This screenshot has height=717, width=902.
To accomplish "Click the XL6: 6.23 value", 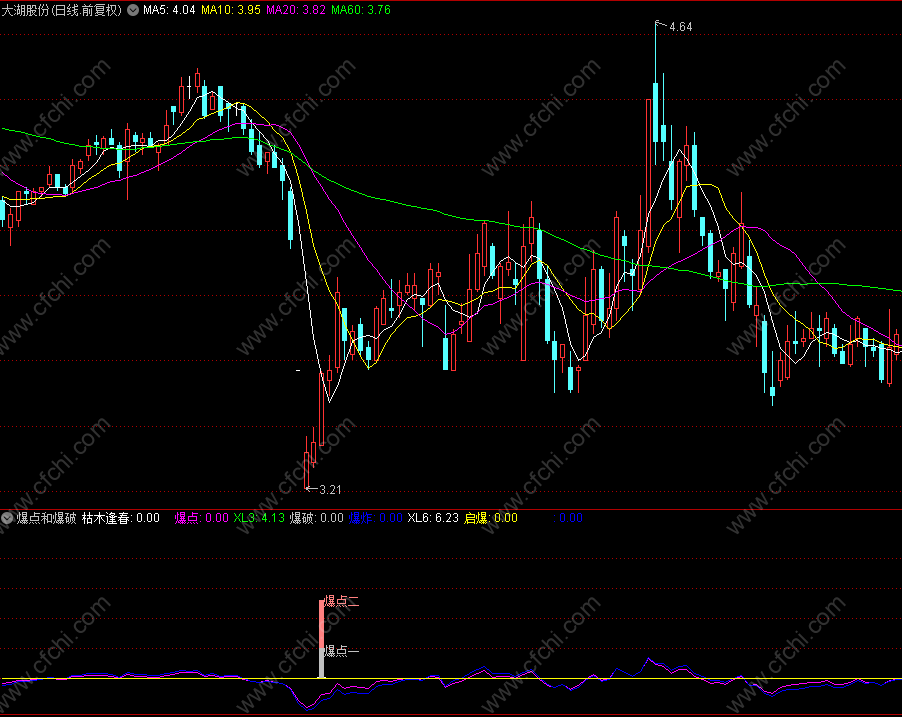I will pyautogui.click(x=433, y=518).
